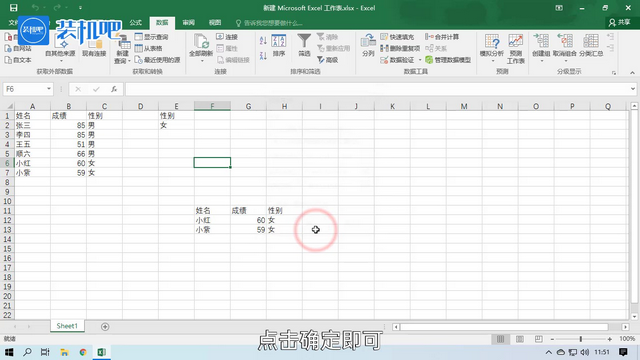Click 管理数据模型 (Manage Data Model)
The width and height of the screenshot is (640, 360).
pyautogui.click(x=448, y=60)
